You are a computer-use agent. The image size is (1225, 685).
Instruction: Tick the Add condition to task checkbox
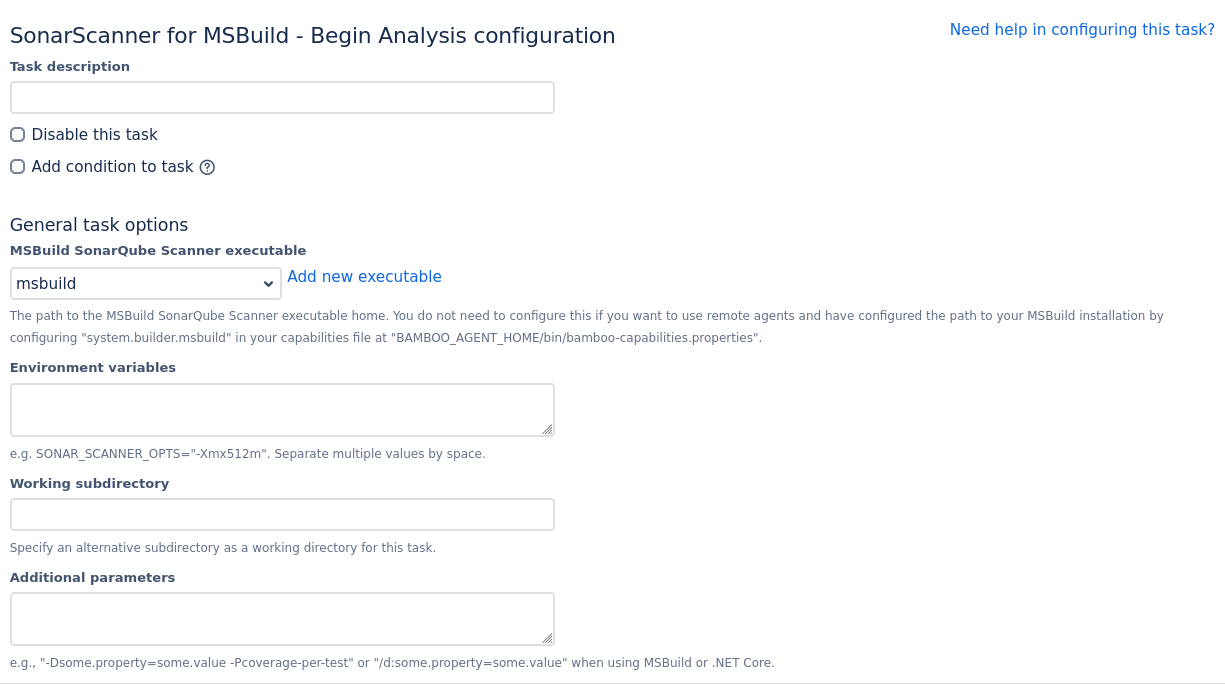(x=18, y=167)
